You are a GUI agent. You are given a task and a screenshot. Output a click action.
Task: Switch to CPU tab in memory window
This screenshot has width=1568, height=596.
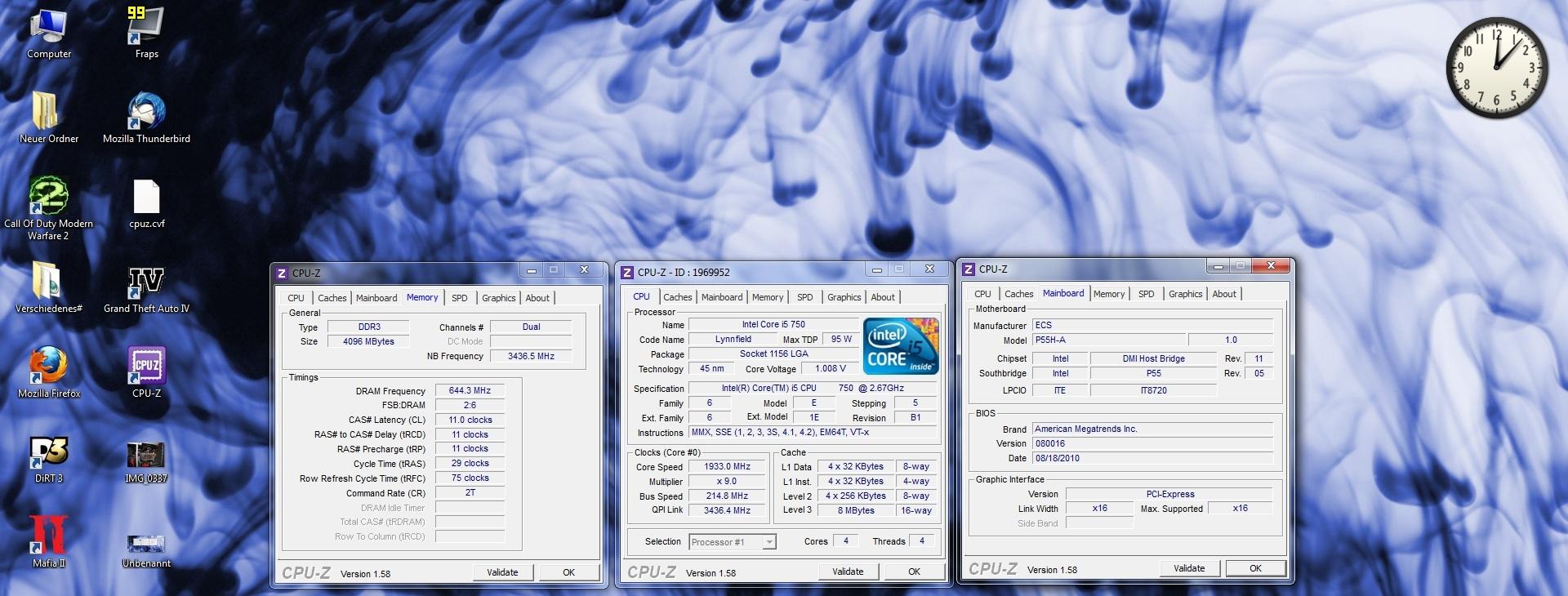[x=296, y=298]
